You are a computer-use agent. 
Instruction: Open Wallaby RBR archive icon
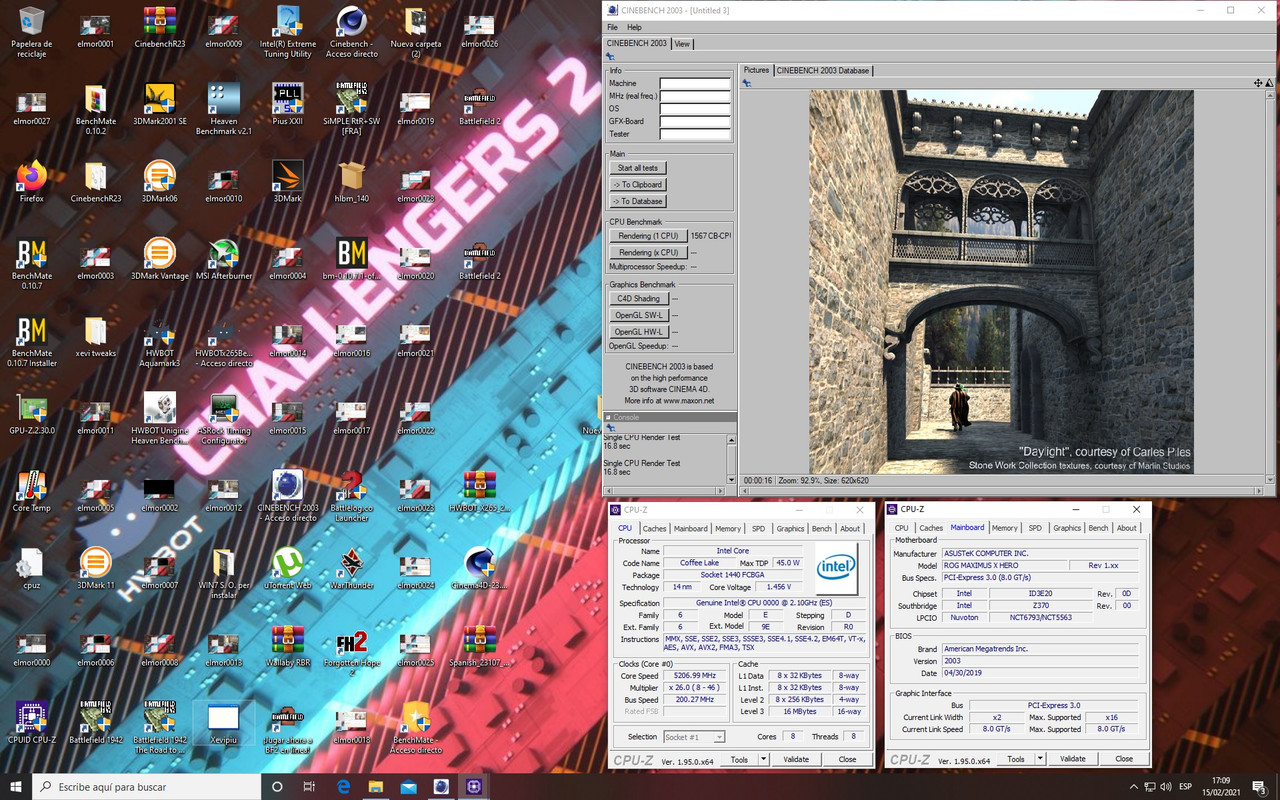tap(288, 647)
